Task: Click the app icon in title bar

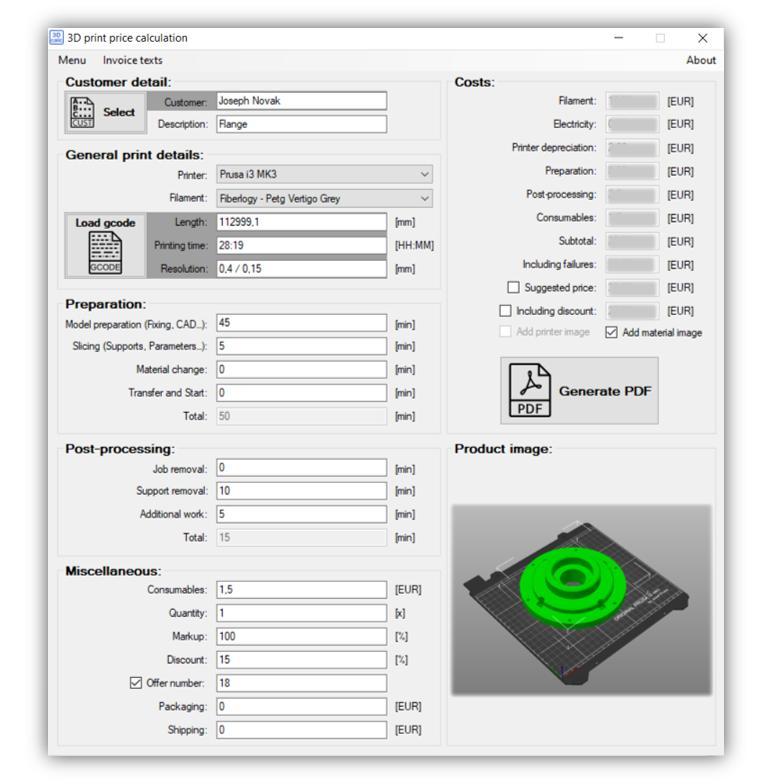Action: 56,38
